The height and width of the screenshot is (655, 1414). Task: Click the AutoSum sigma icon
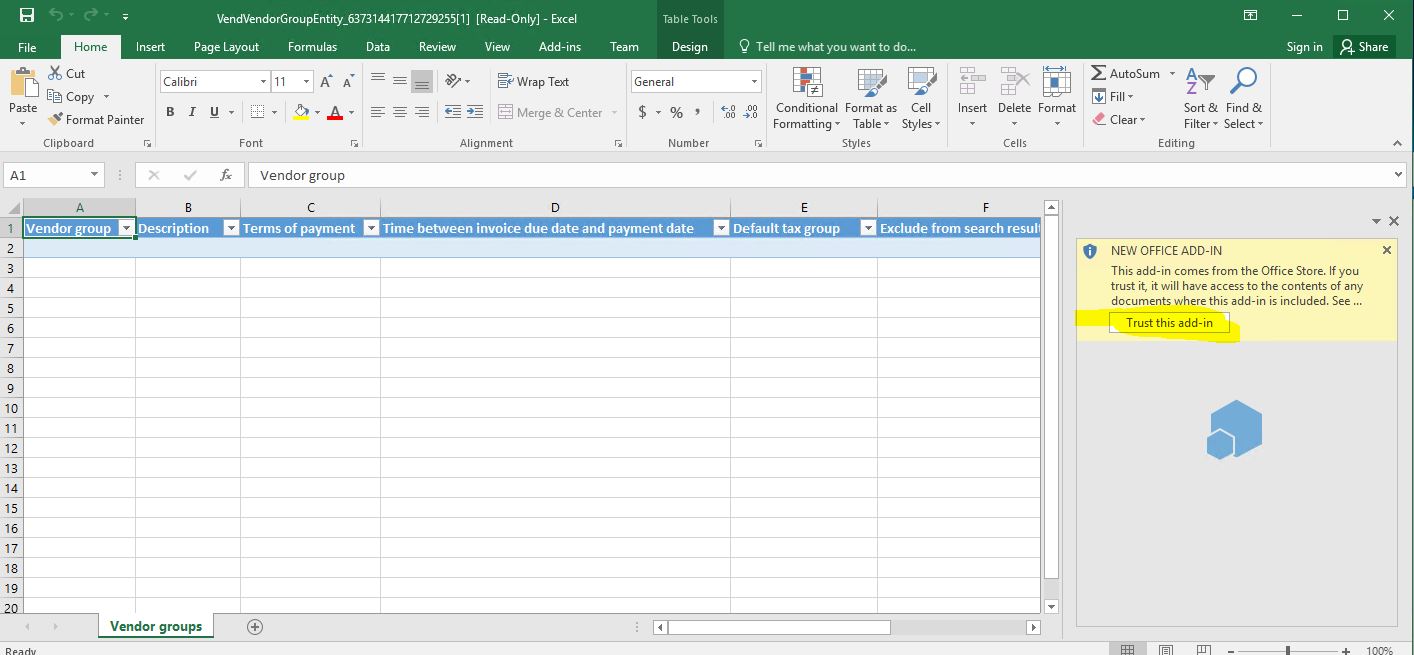click(1099, 74)
